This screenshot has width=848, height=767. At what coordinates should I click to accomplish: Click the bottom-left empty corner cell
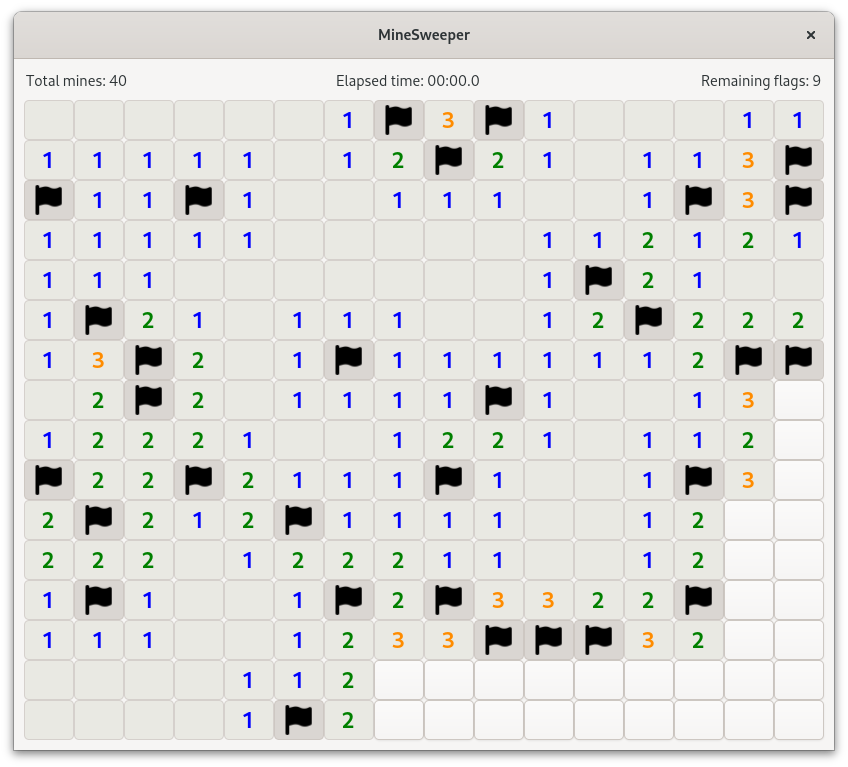coord(48,720)
